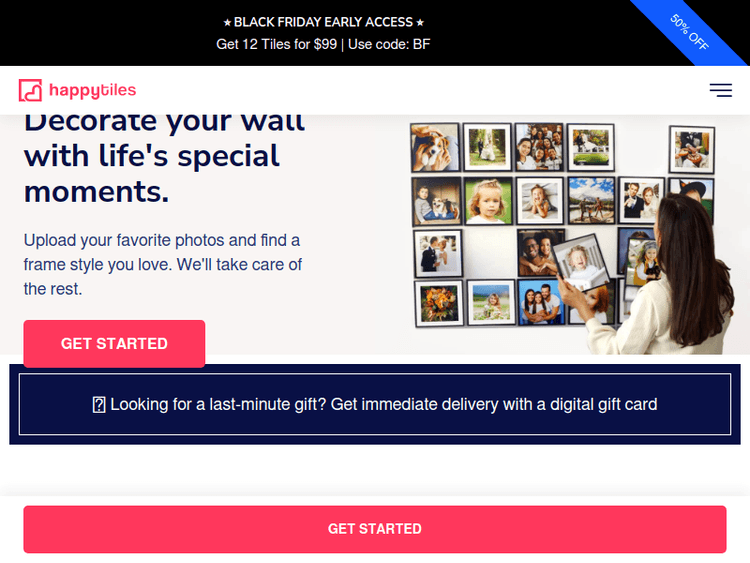Click the Black Friday Early Access headline
The height and width of the screenshot is (563, 750).
click(x=324, y=22)
